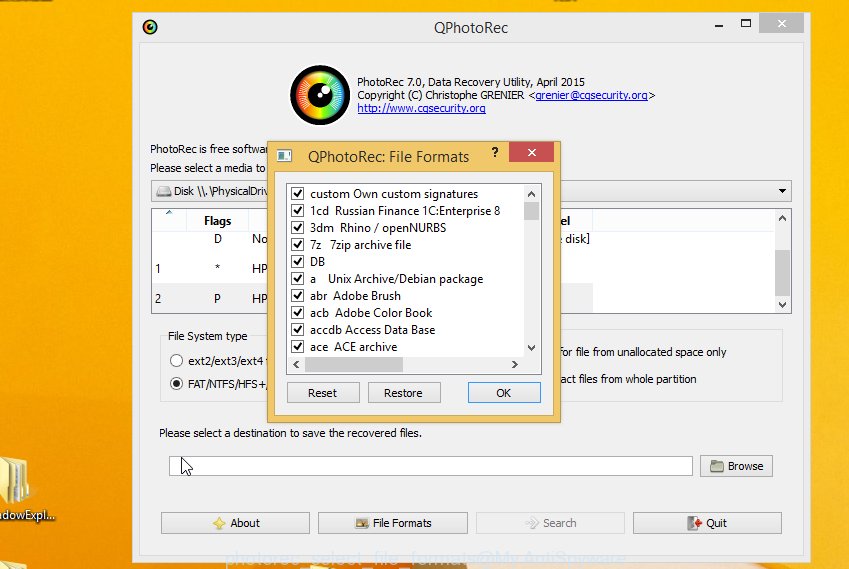Open the About button
Image resolution: width=849 pixels, height=569 pixels.
235,523
